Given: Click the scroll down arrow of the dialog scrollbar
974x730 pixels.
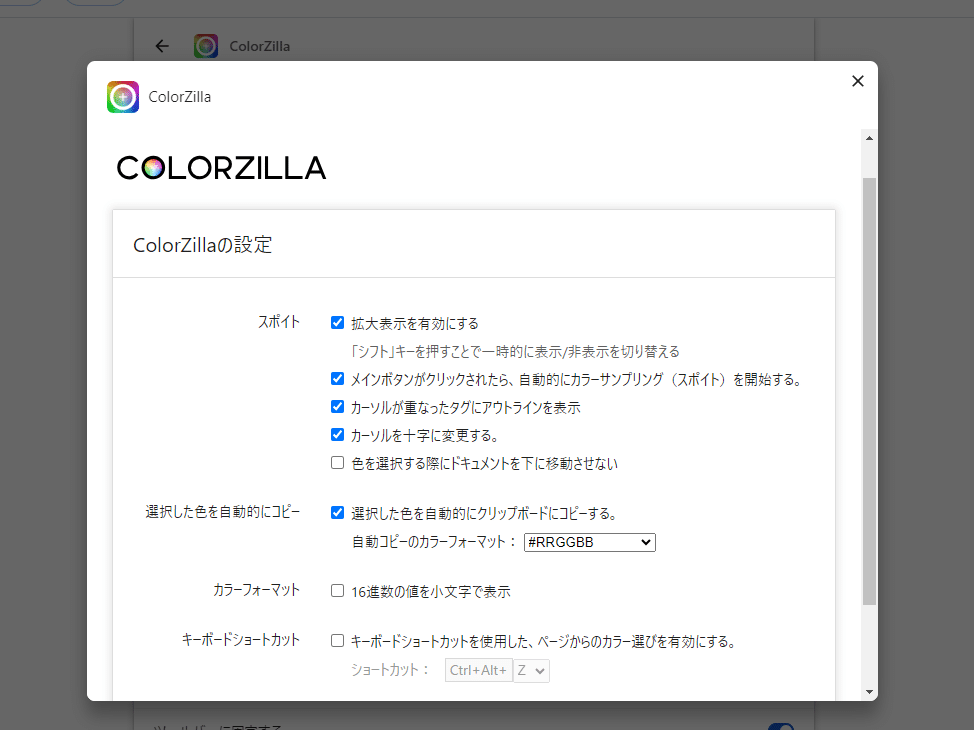Looking at the screenshot, I should click(x=869, y=692).
